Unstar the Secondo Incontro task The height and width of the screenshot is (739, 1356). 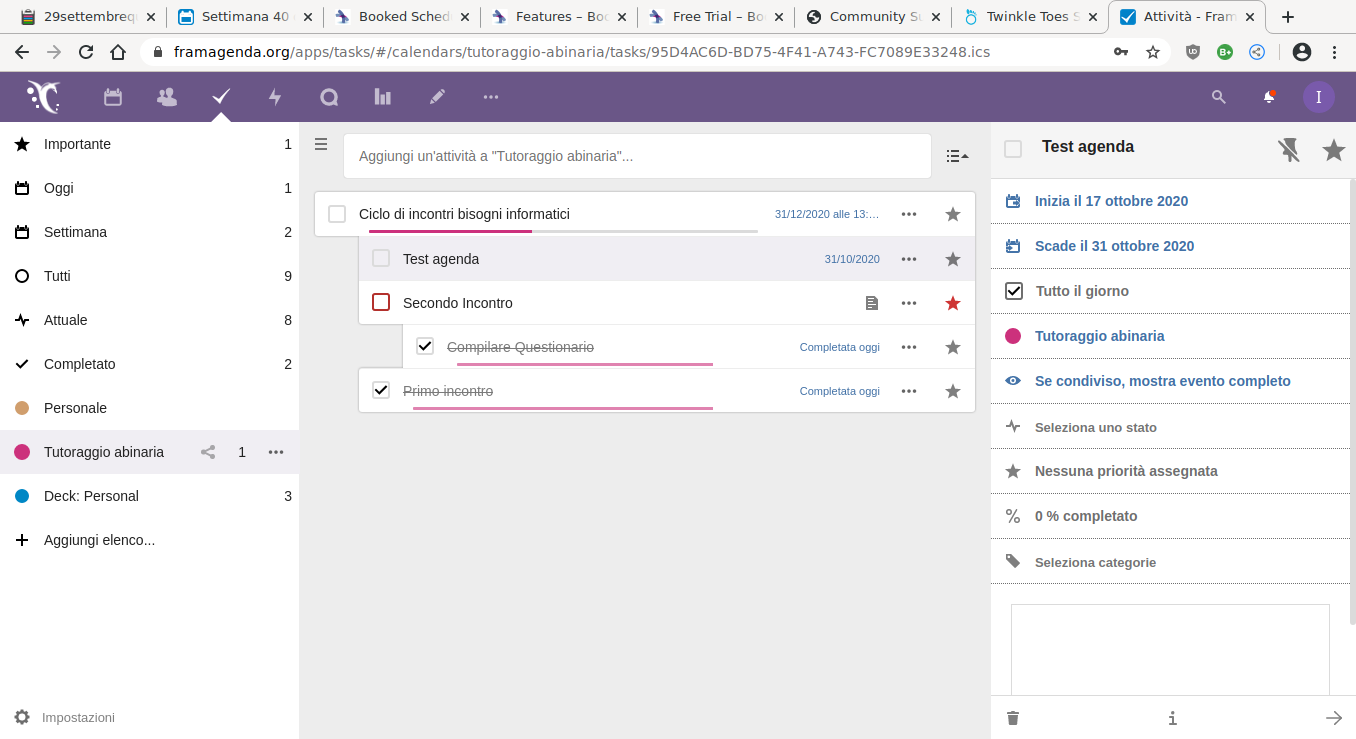[953, 303]
